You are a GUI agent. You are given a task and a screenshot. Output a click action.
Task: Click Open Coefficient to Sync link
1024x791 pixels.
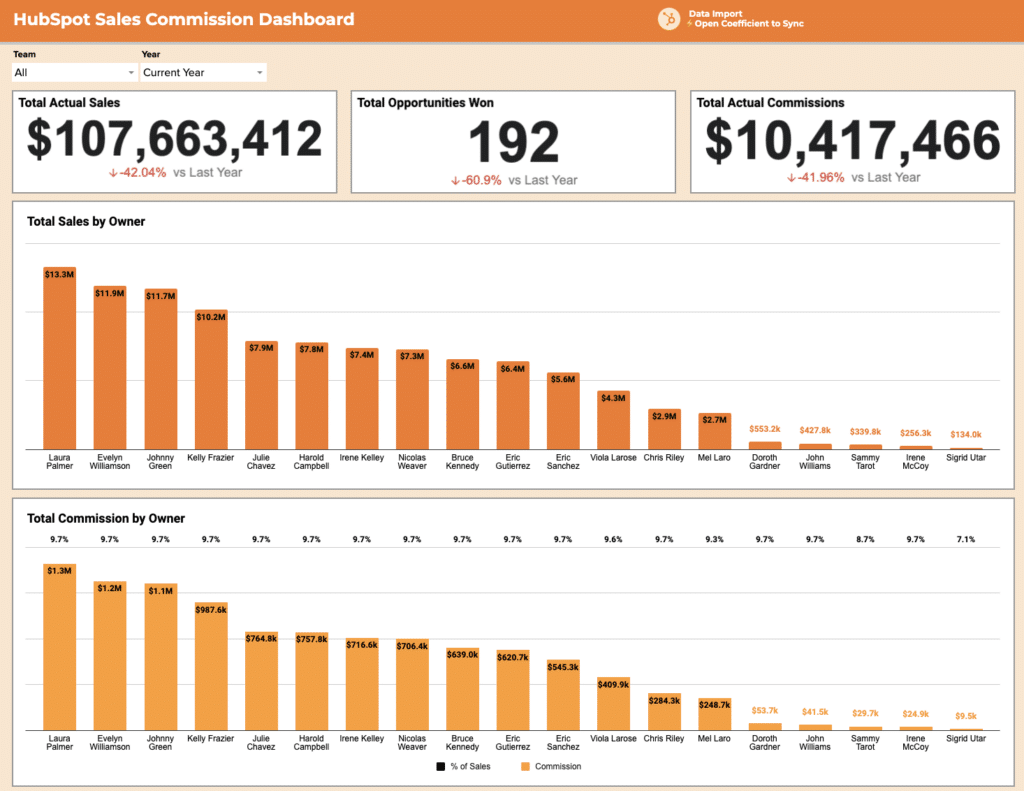pyautogui.click(x=748, y=24)
